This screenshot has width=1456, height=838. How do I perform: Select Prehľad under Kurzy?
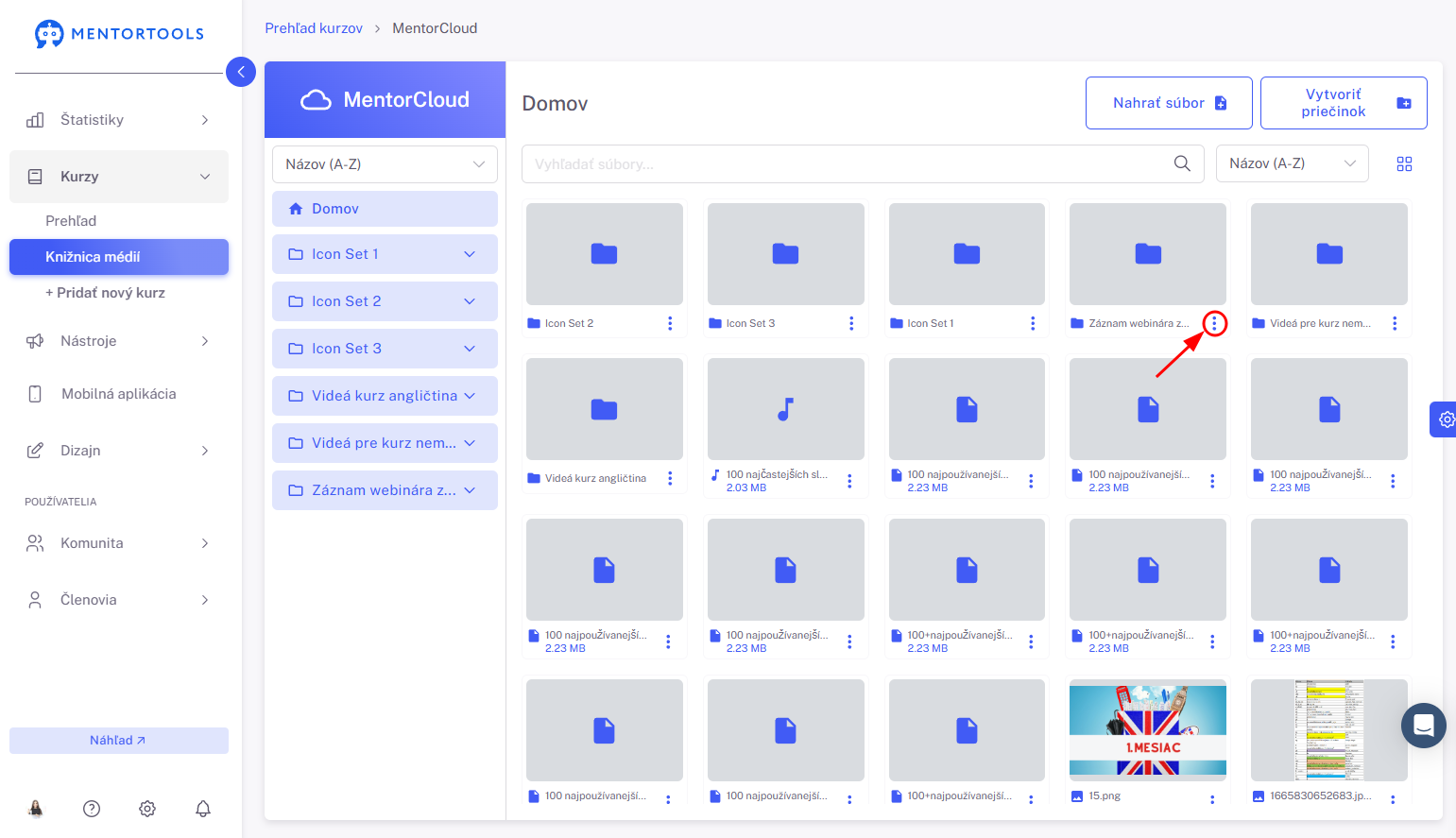(71, 221)
